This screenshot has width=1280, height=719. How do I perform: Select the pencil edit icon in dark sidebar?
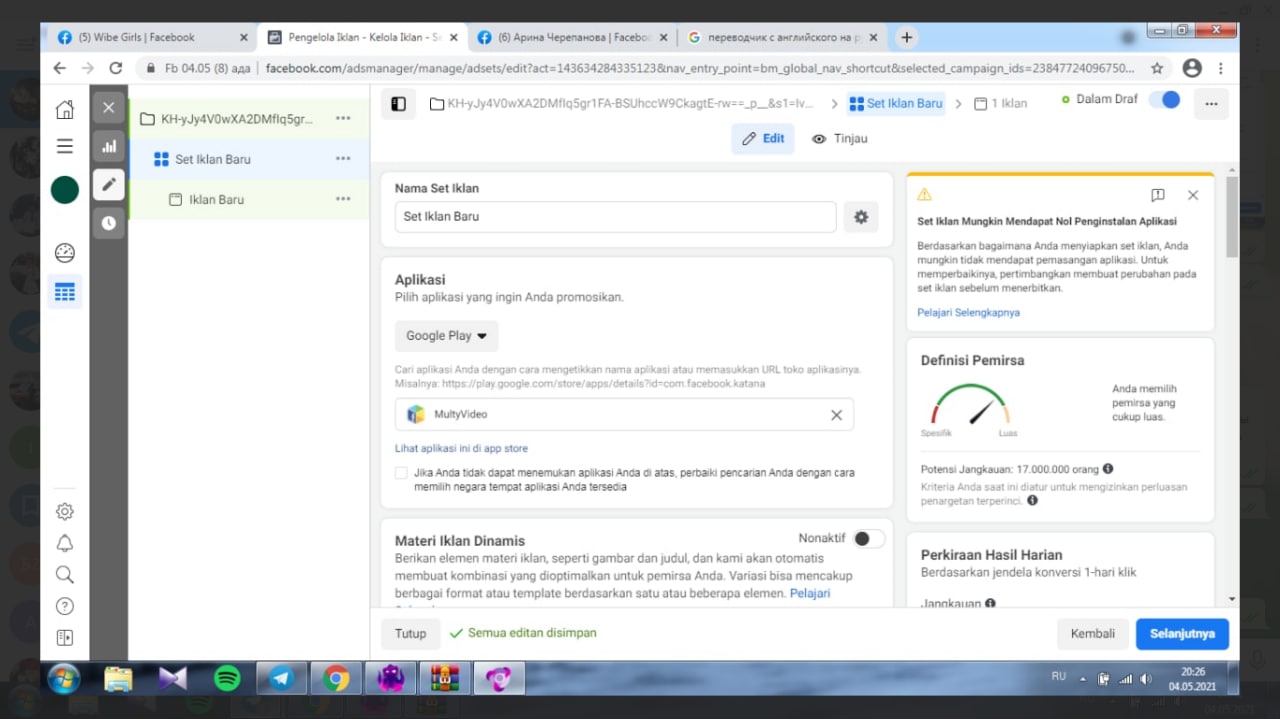[x=109, y=185]
